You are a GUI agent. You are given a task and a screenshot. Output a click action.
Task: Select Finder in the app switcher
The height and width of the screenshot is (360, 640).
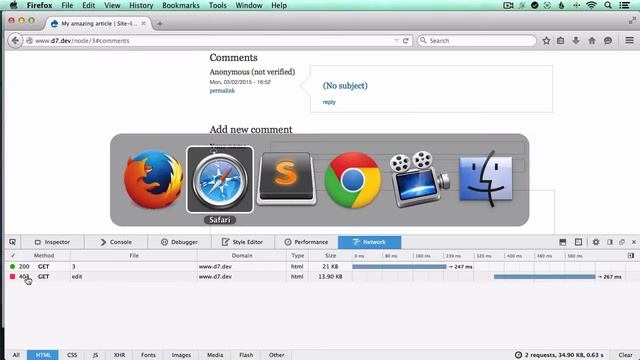pos(486,179)
